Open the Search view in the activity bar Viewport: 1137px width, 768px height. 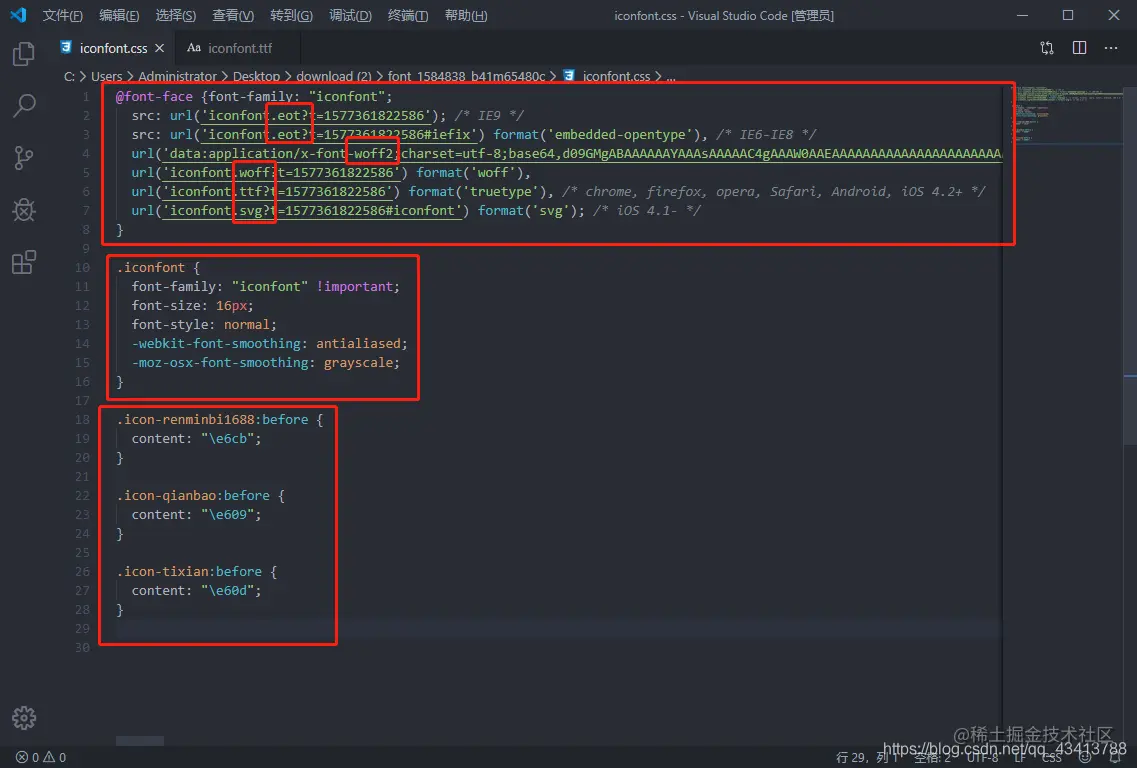[24, 106]
